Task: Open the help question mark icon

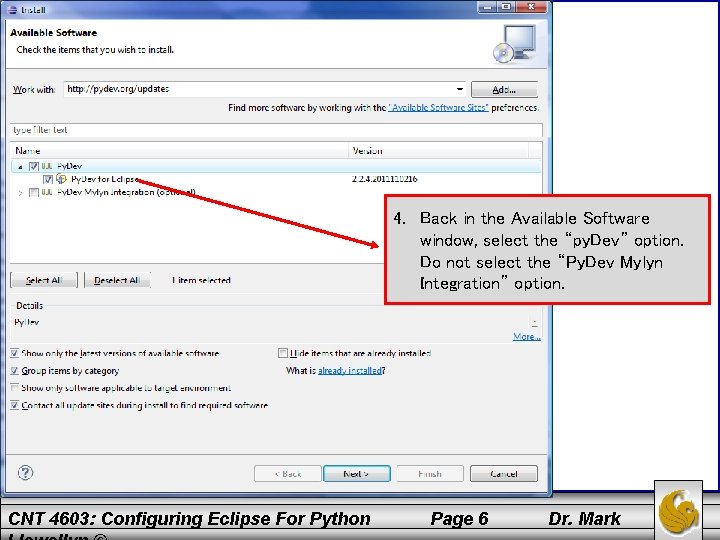Action: [25, 472]
